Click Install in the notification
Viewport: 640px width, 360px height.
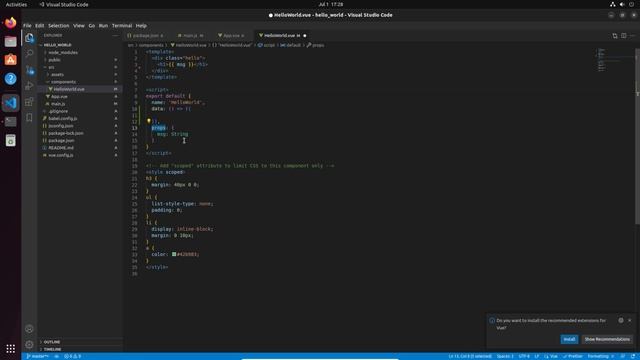[569, 339]
